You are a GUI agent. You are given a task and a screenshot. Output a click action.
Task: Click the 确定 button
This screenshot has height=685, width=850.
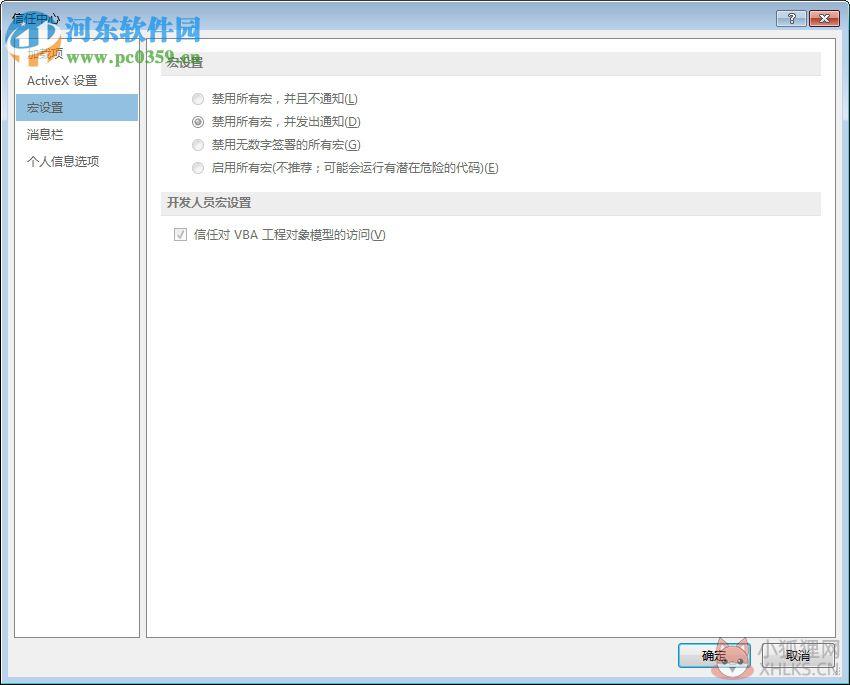714,656
